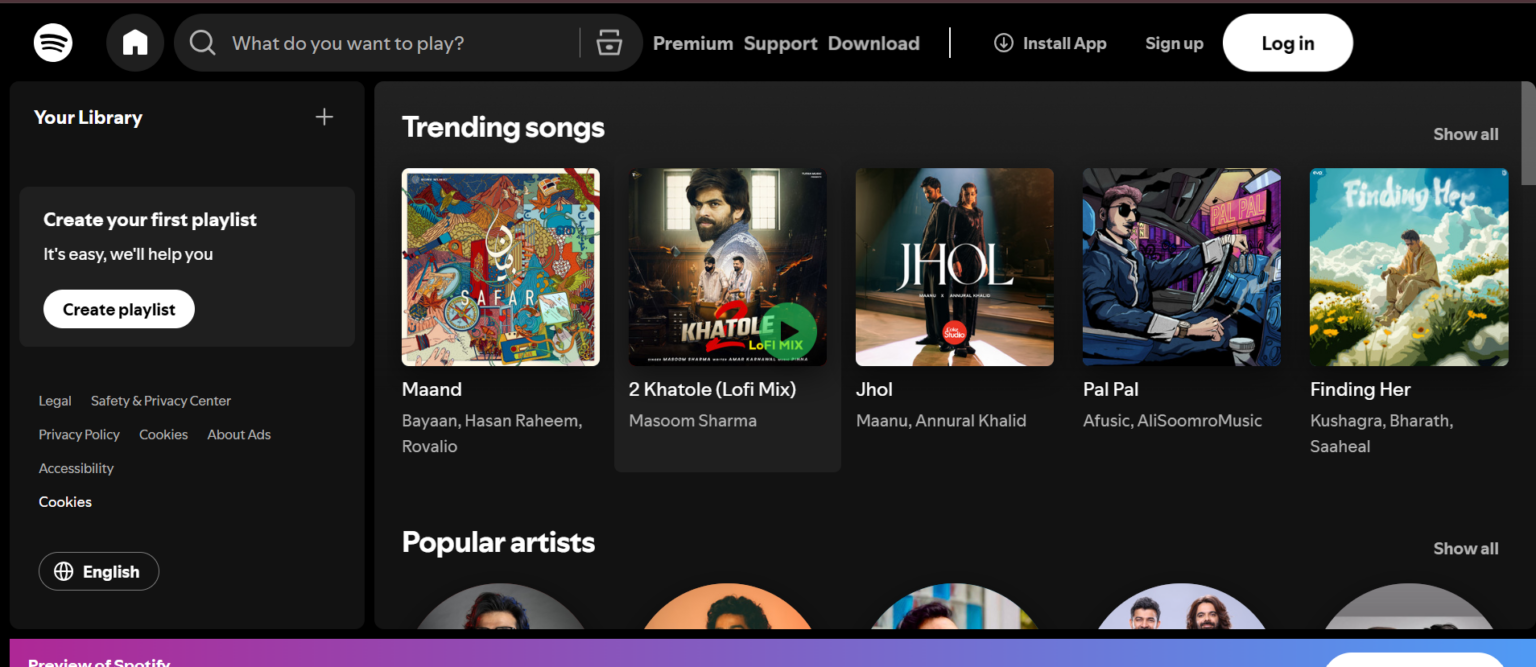Click the search magnifier icon
Viewport: 1536px width, 667px height.
pos(202,42)
